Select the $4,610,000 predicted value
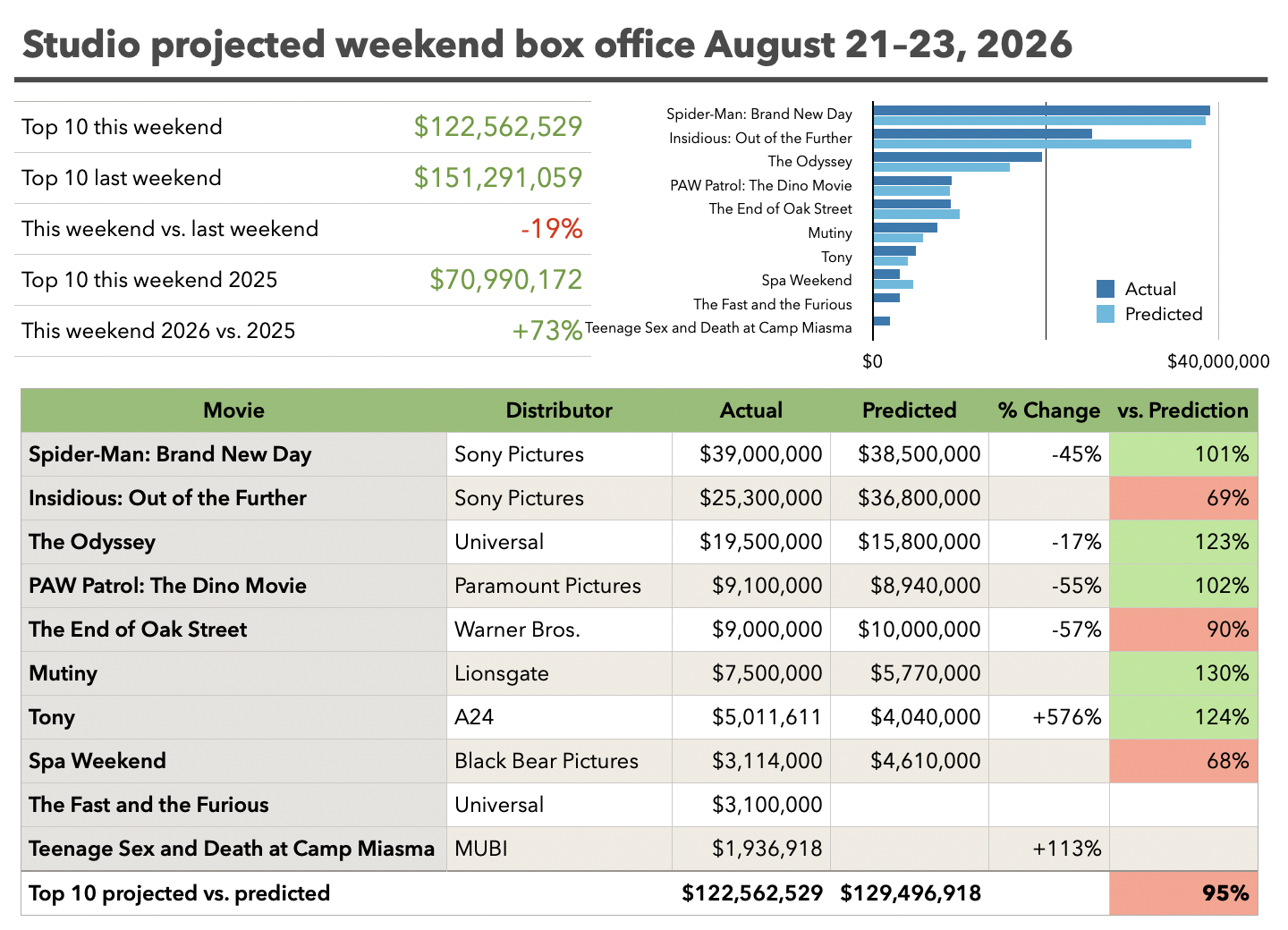The width and height of the screenshot is (1288, 930). click(910, 761)
